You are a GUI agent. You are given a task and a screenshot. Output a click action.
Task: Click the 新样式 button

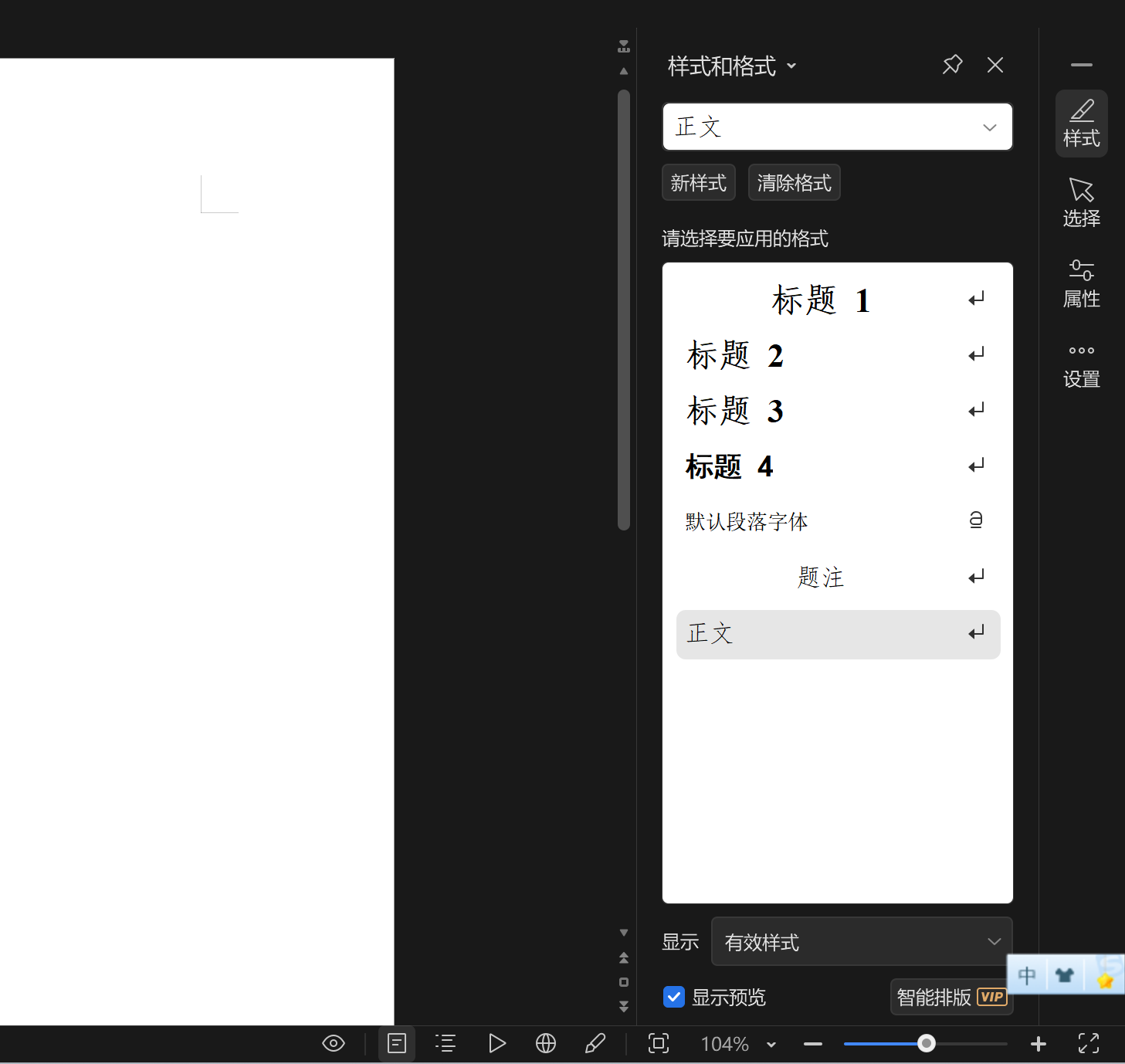[699, 182]
